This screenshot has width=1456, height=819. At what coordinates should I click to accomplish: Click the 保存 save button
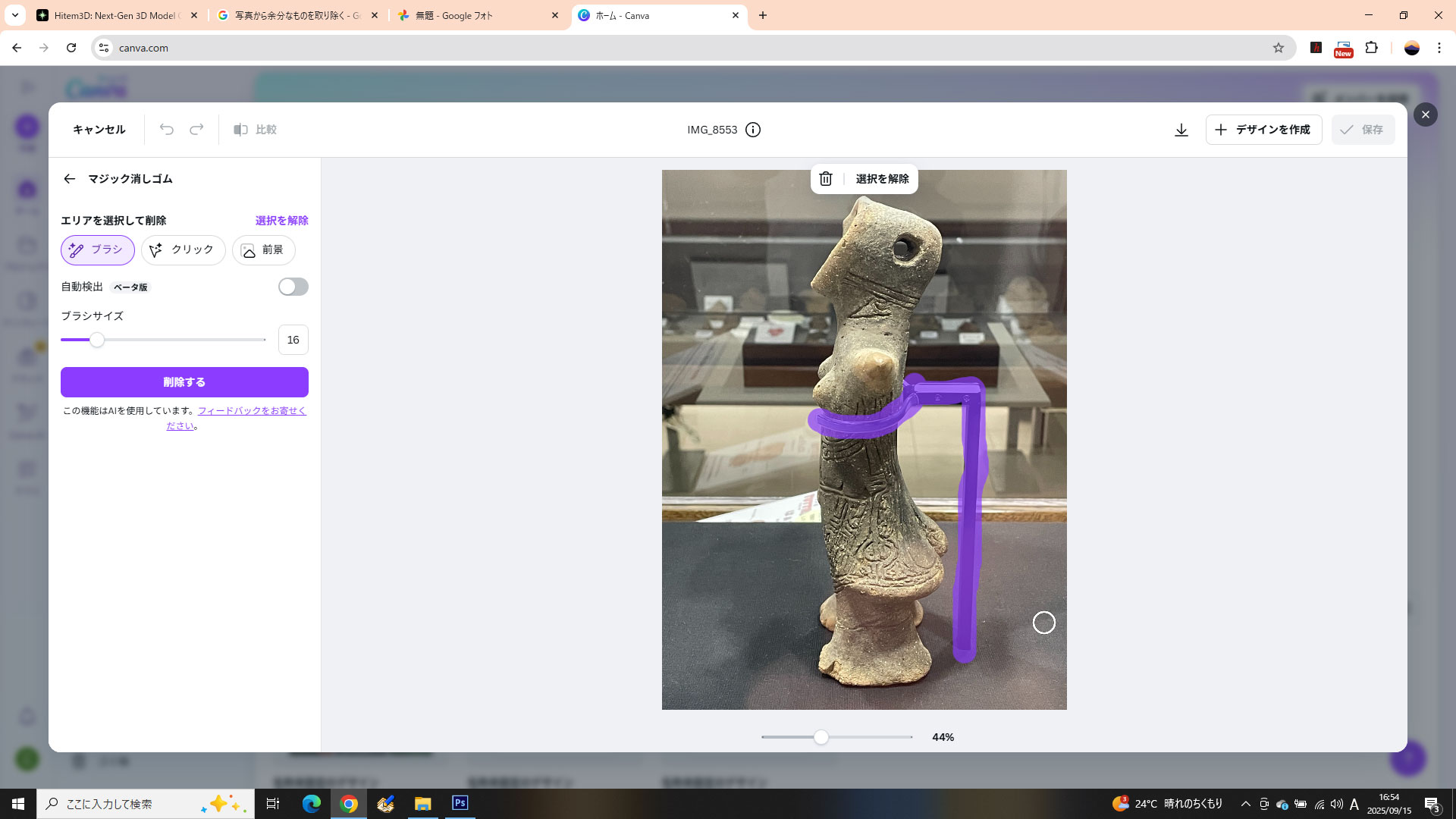tap(1363, 130)
